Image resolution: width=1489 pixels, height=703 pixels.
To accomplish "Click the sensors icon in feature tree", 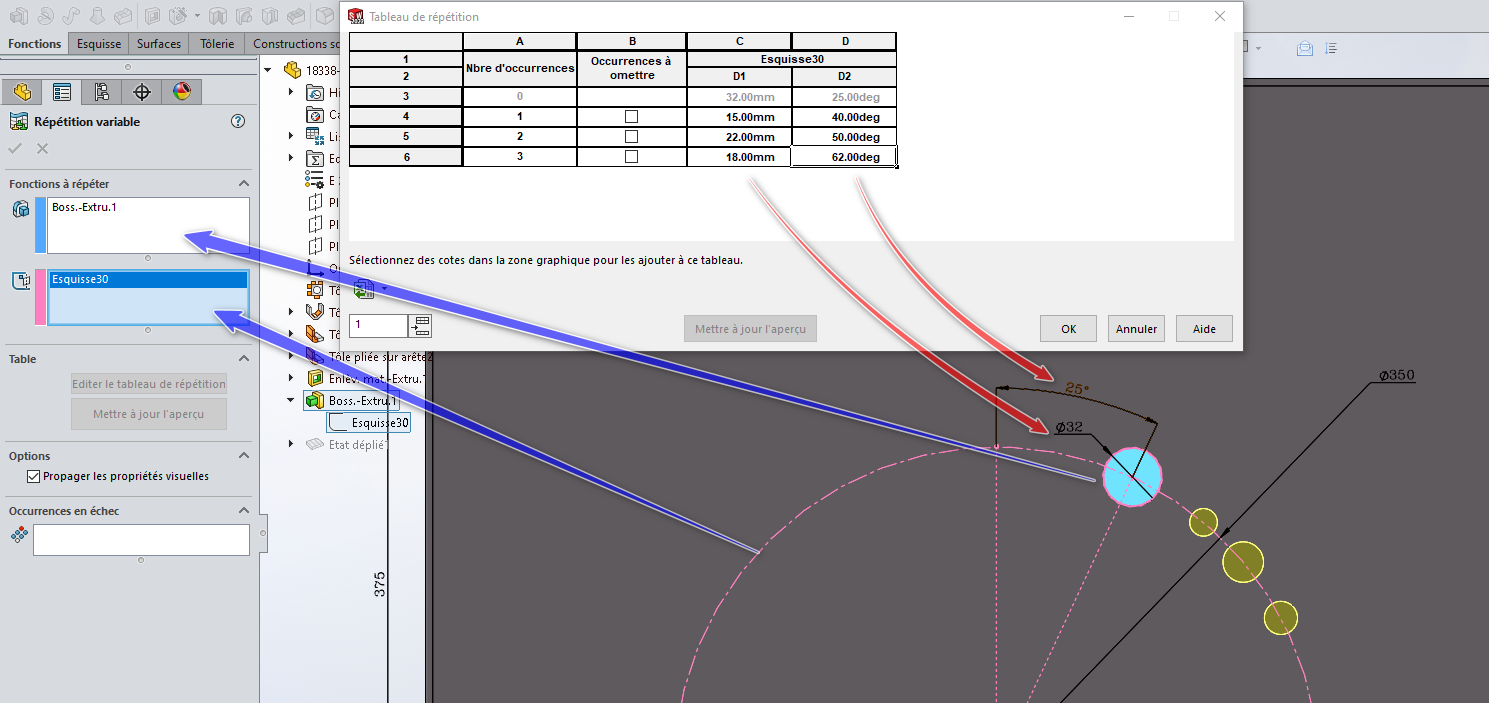I will pyautogui.click(x=314, y=115).
